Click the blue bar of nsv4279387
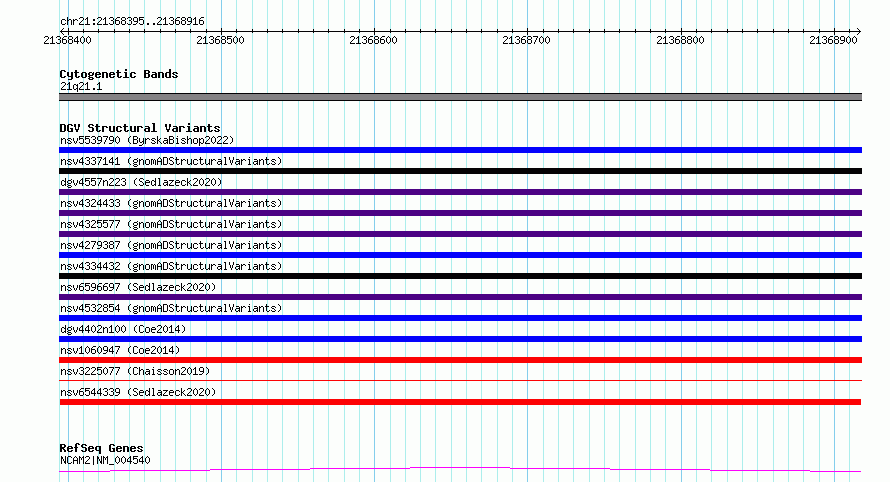Viewport: 890px width, 482px height. click(x=460, y=255)
